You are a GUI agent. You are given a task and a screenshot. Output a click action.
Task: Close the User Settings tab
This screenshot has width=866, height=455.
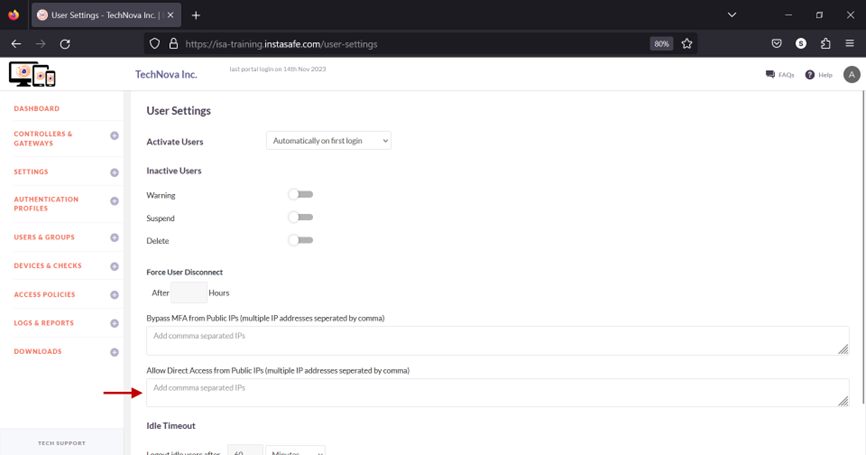click(170, 15)
